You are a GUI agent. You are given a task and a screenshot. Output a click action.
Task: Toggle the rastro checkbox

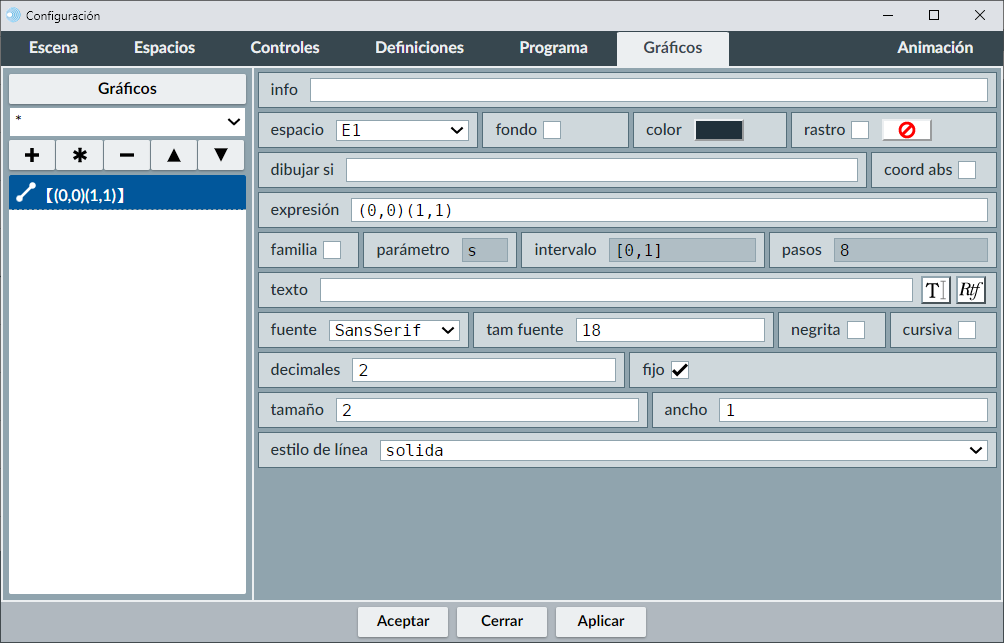[860, 130]
